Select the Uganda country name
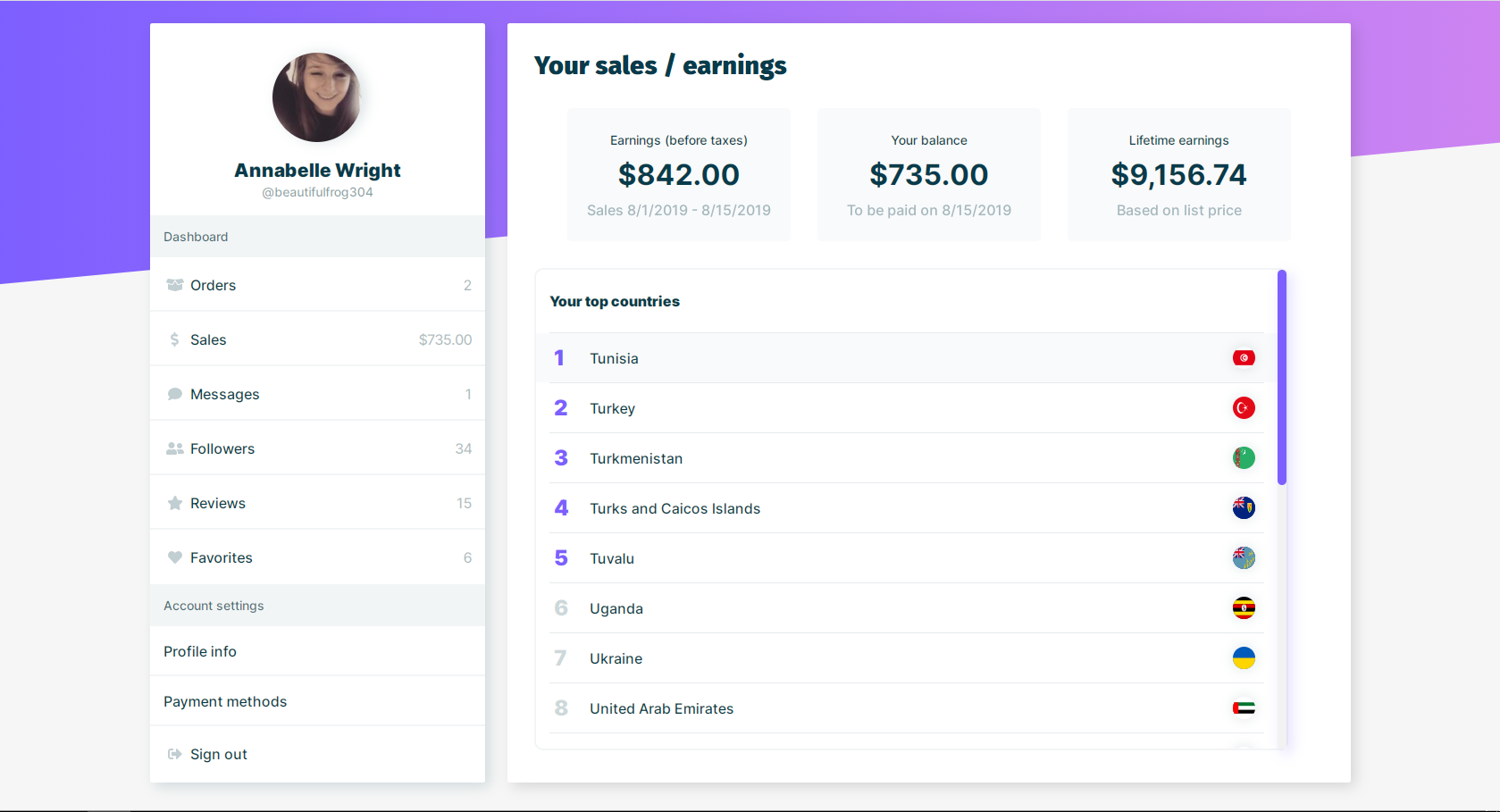The height and width of the screenshot is (812, 1500). (616, 608)
